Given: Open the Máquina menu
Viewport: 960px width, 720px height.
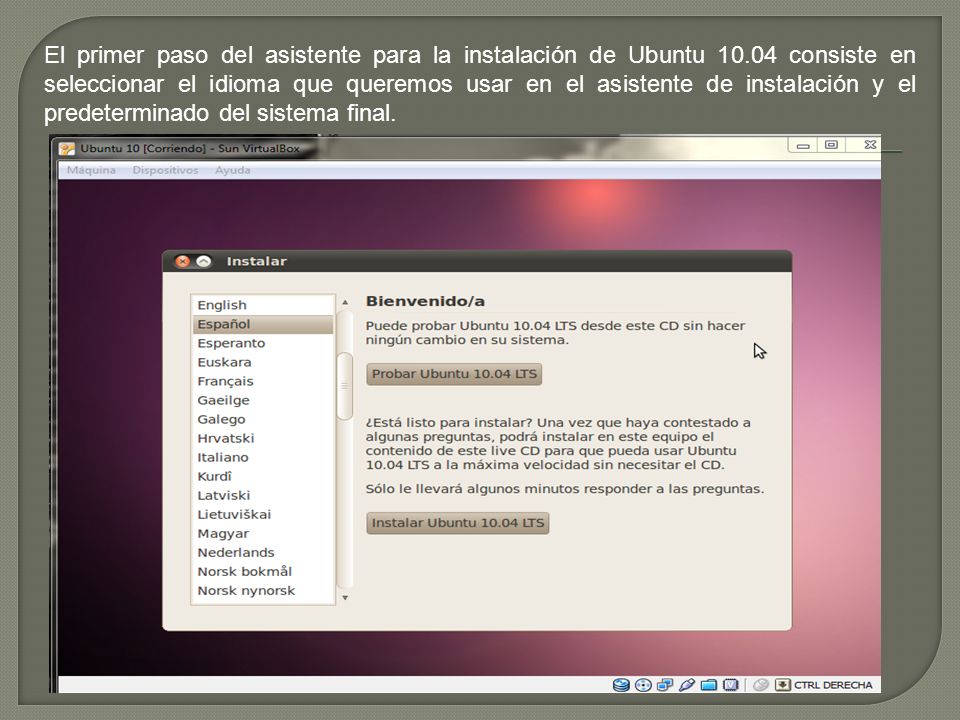Looking at the screenshot, I should coord(91,170).
